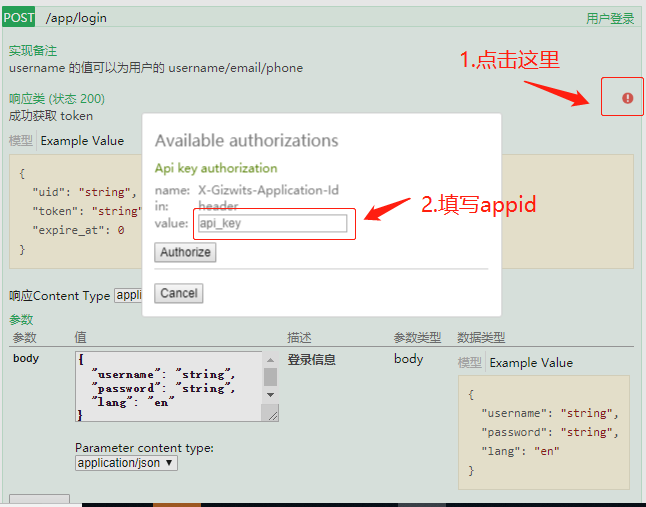Click the 用户登录 link on the right
This screenshot has height=507, width=646.
609,18
